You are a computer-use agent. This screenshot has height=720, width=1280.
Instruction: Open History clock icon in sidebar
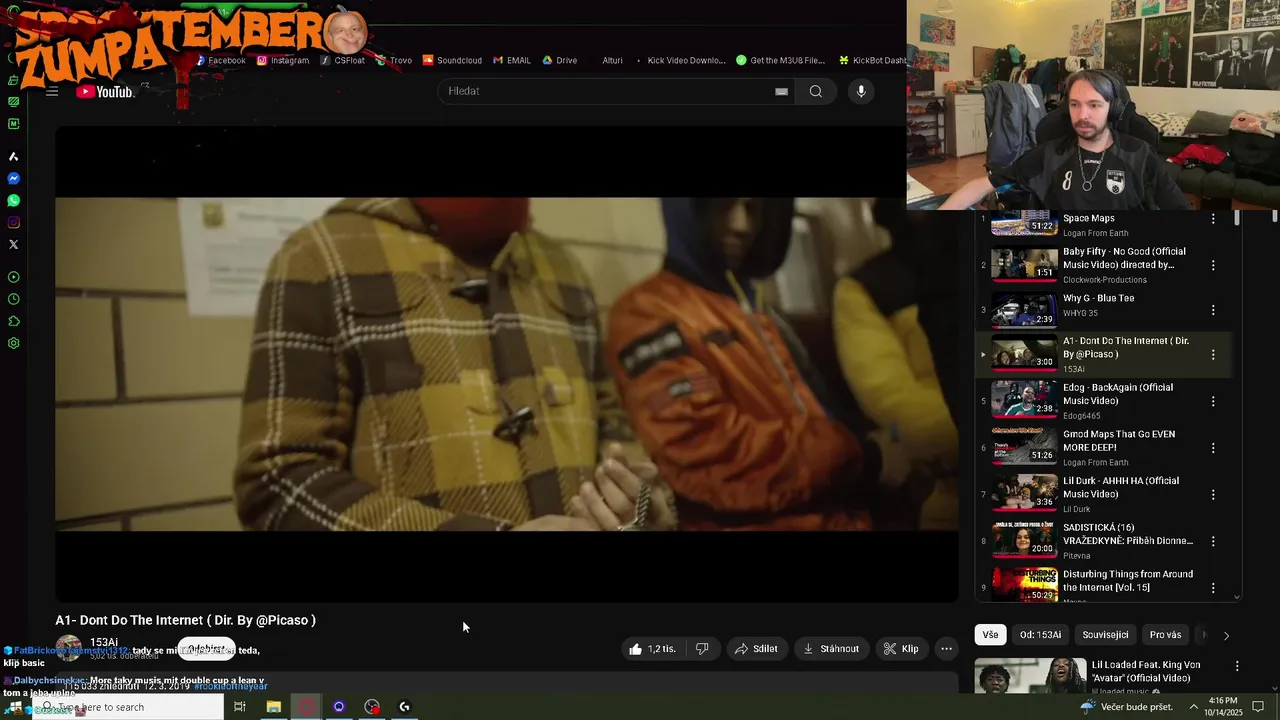(13, 299)
